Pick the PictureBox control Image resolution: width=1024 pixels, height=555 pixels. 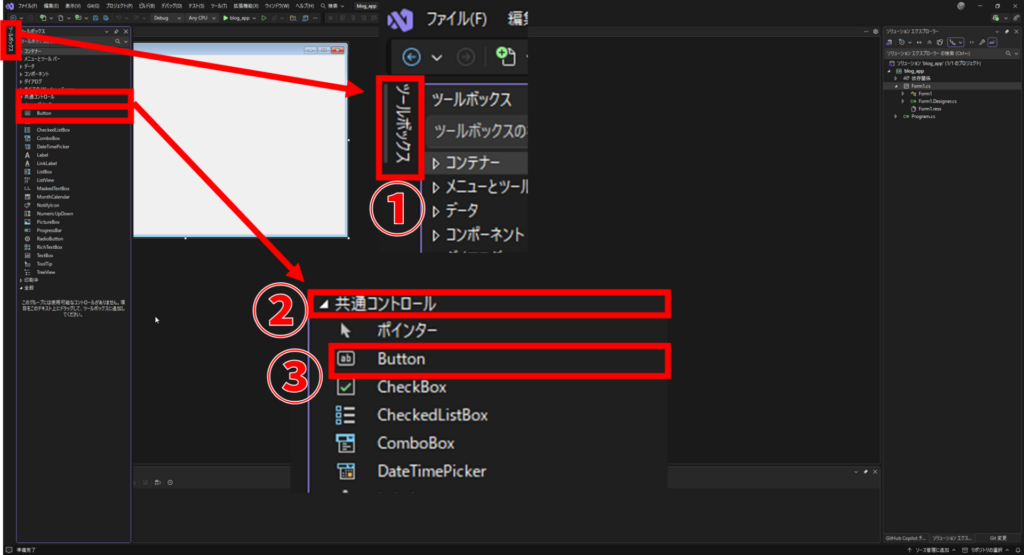pos(48,222)
